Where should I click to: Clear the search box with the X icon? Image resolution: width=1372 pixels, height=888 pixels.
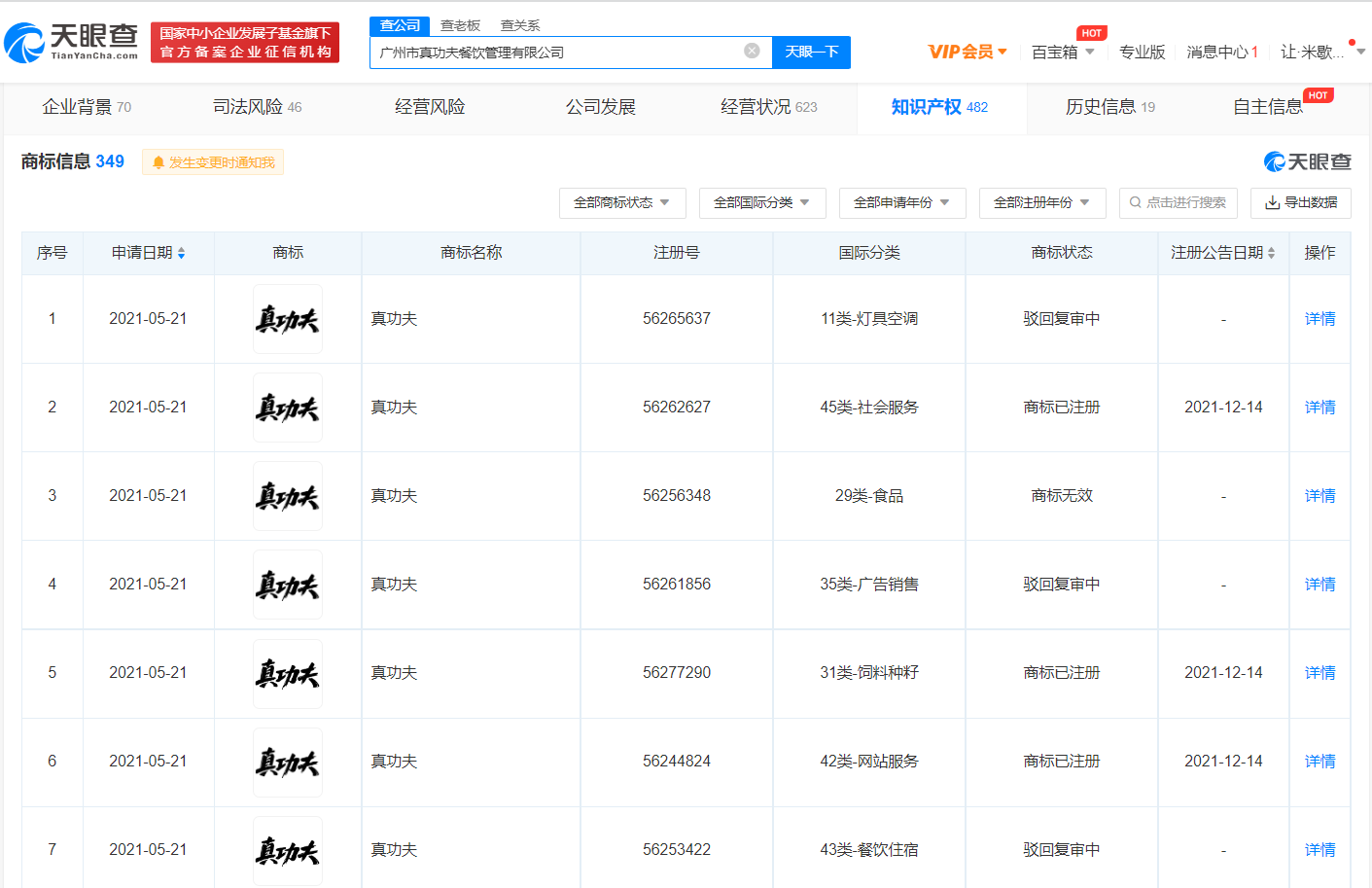tap(752, 51)
